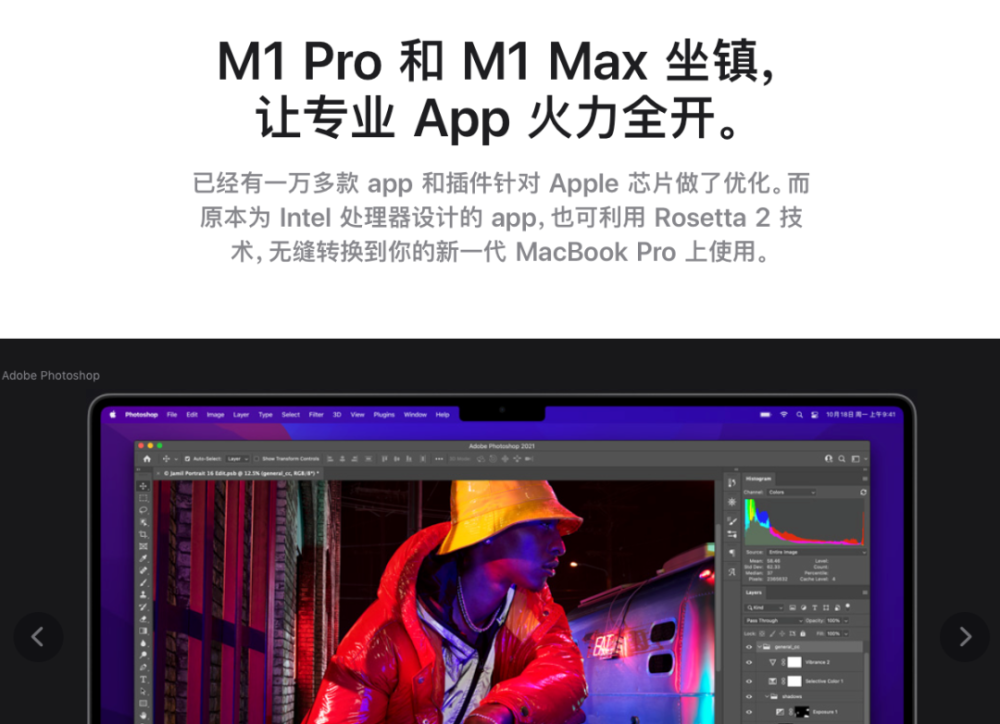Image resolution: width=1000 pixels, height=724 pixels.
Task: Hide the general_cc layer group
Action: tap(749, 647)
